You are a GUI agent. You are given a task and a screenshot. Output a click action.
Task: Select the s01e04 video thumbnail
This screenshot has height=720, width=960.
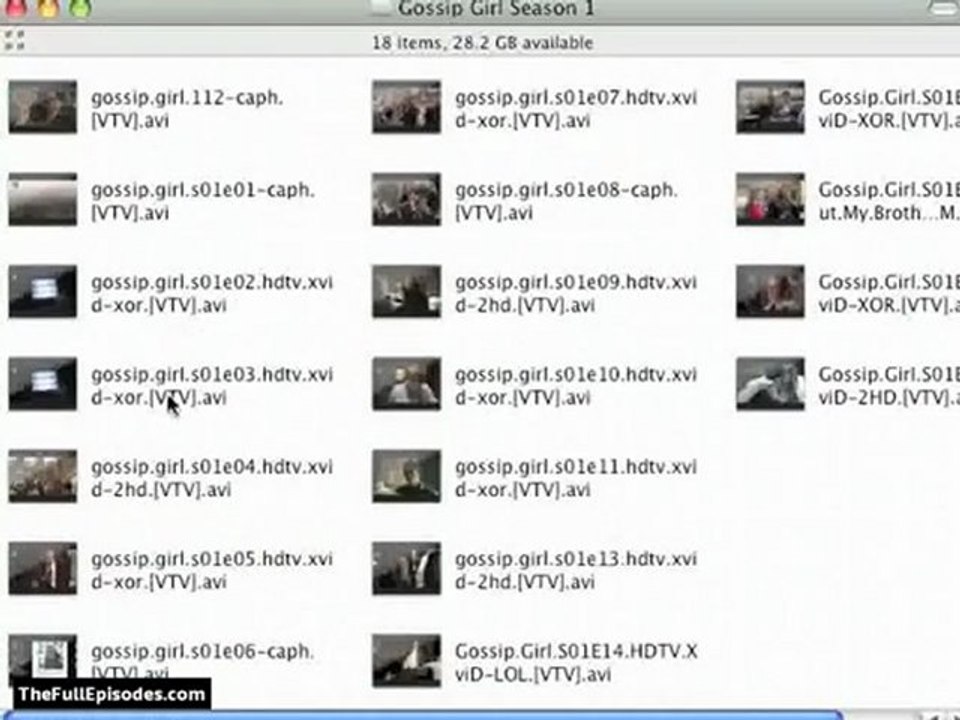point(43,476)
